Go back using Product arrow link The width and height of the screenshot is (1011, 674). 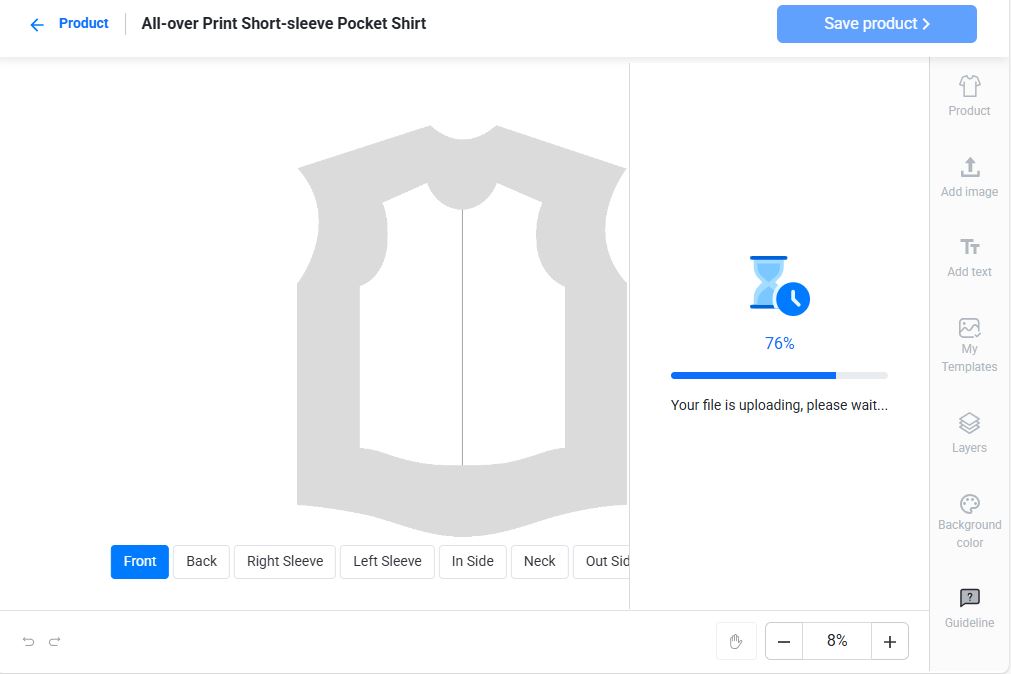pyautogui.click(x=69, y=24)
